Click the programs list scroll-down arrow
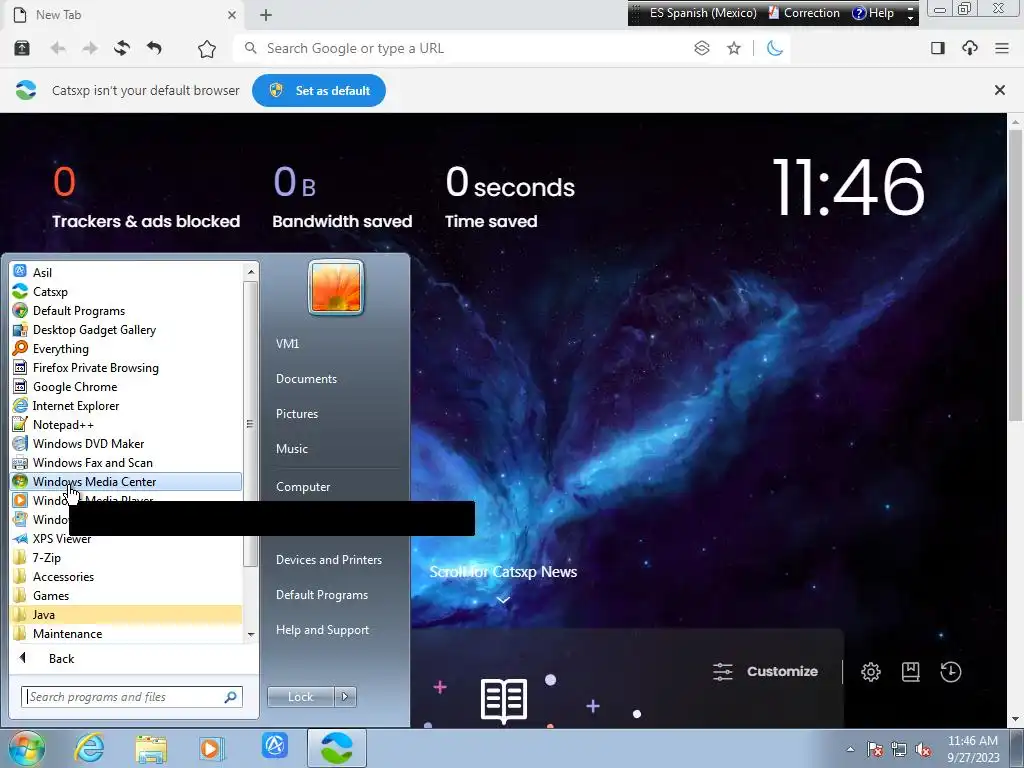Screen dimensions: 1024x768 click(251, 634)
